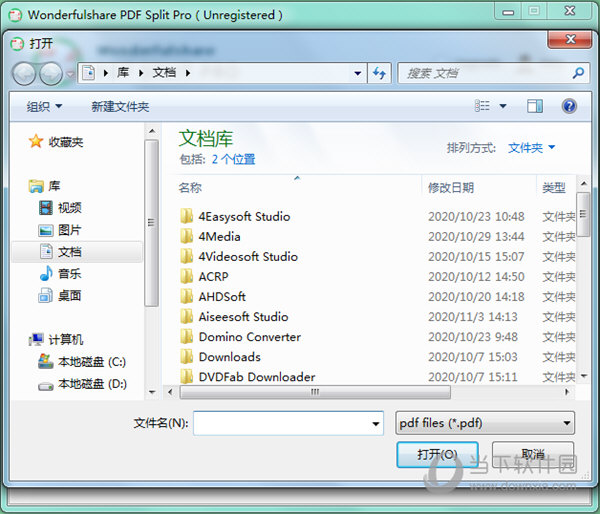
Task: Click the 本地磁盘 (C:) drive icon
Action: click(46, 361)
